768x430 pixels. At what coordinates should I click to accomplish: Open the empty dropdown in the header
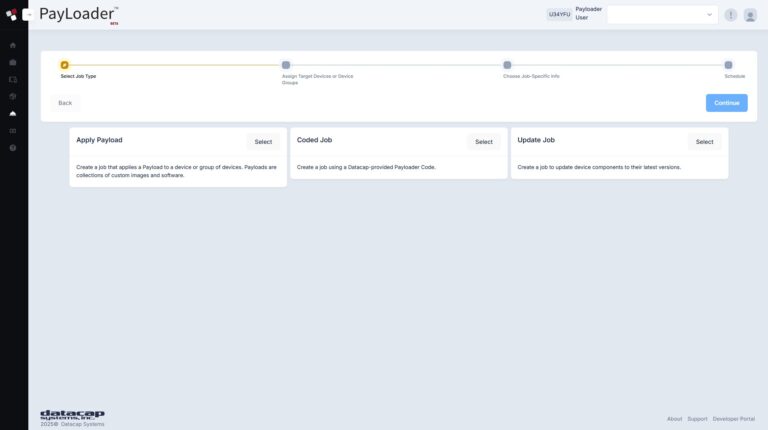662,15
